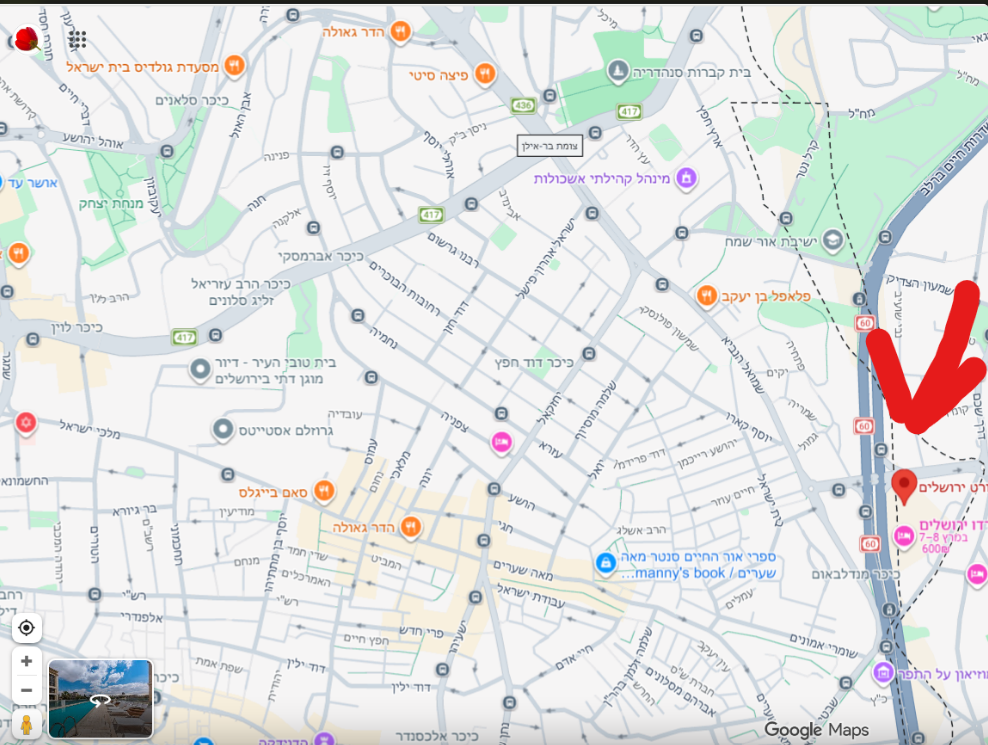This screenshot has height=745, width=988.
Task: Open the מסעדת גולדיס בית ישראל marker
Action: point(235,66)
